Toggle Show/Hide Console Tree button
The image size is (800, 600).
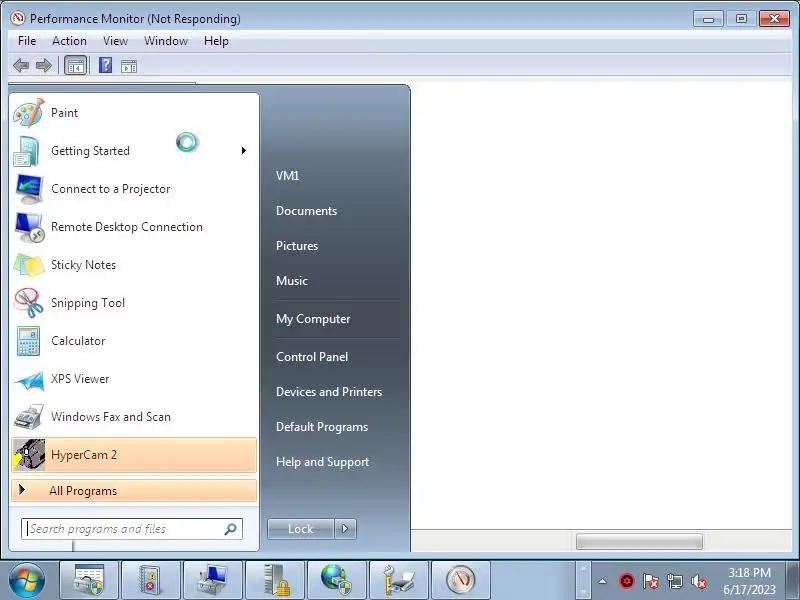pos(76,65)
